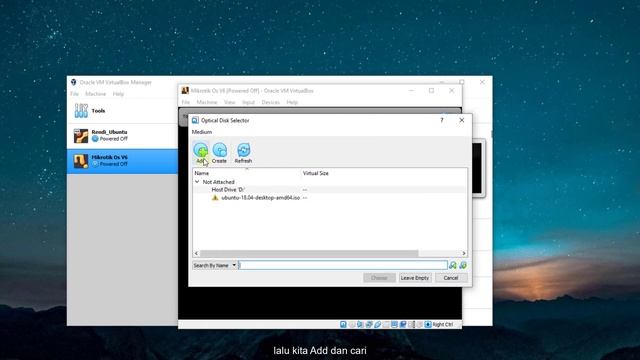
Task: Sort by the Name column header
Action: pyautogui.click(x=247, y=173)
